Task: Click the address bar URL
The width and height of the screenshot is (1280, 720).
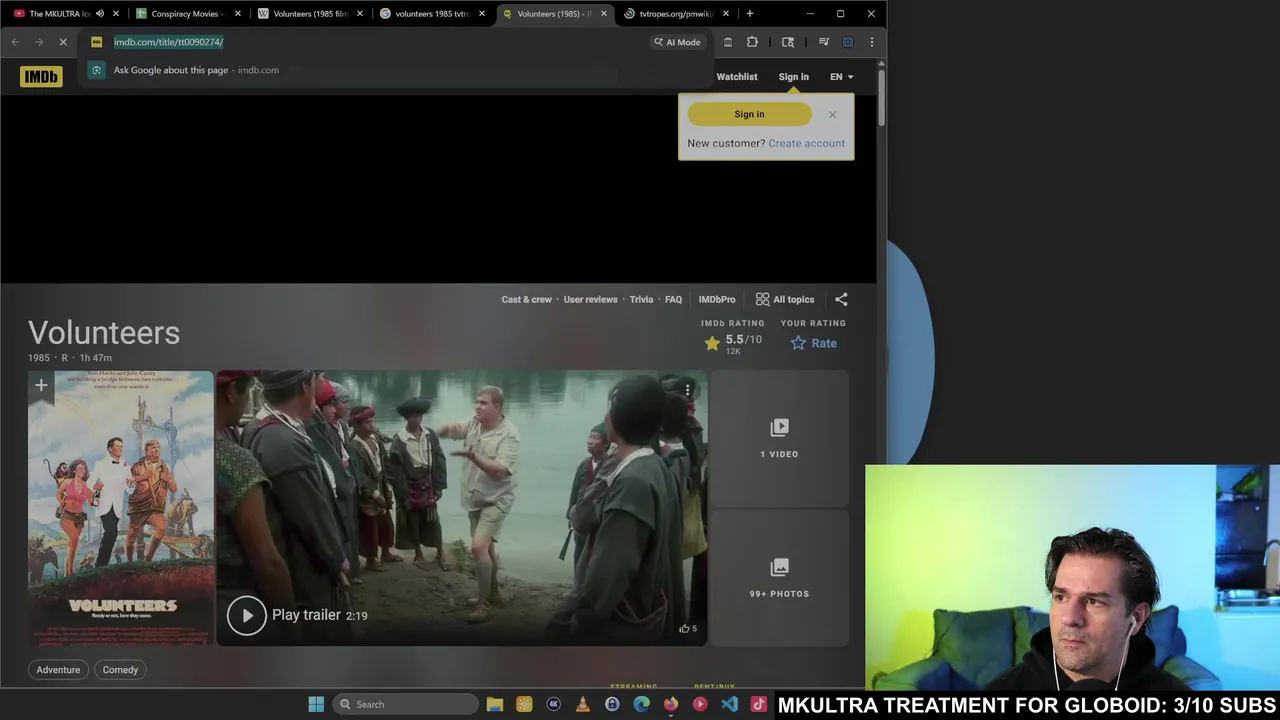Action: point(168,42)
